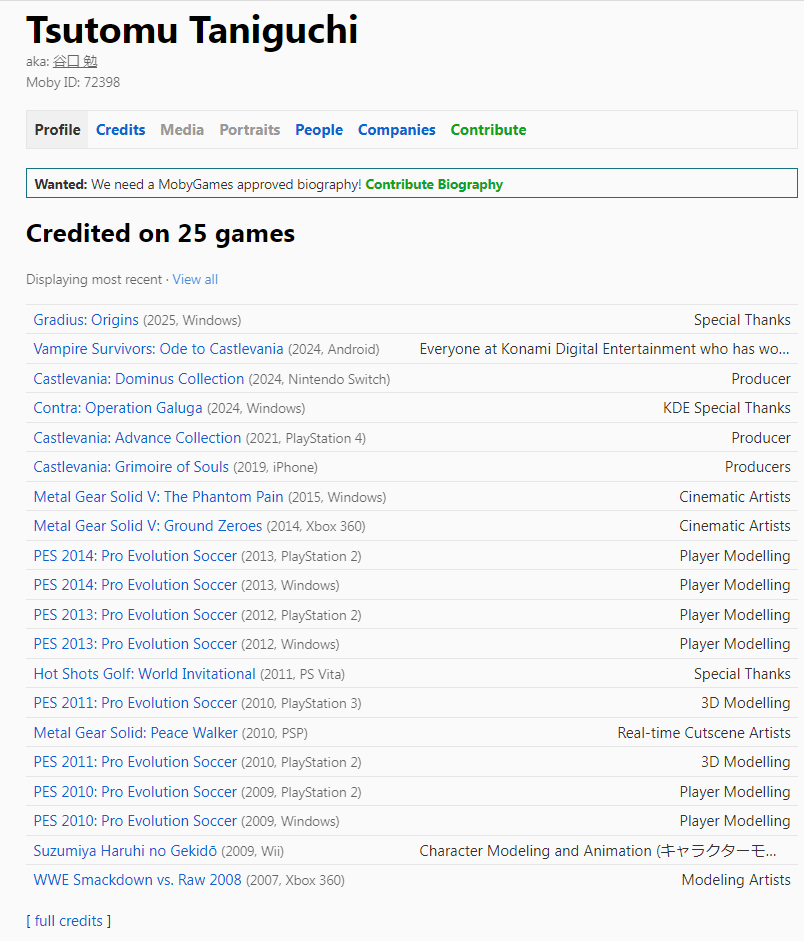
Task: Open Castlevania: Advance Collection link
Action: [x=137, y=438]
